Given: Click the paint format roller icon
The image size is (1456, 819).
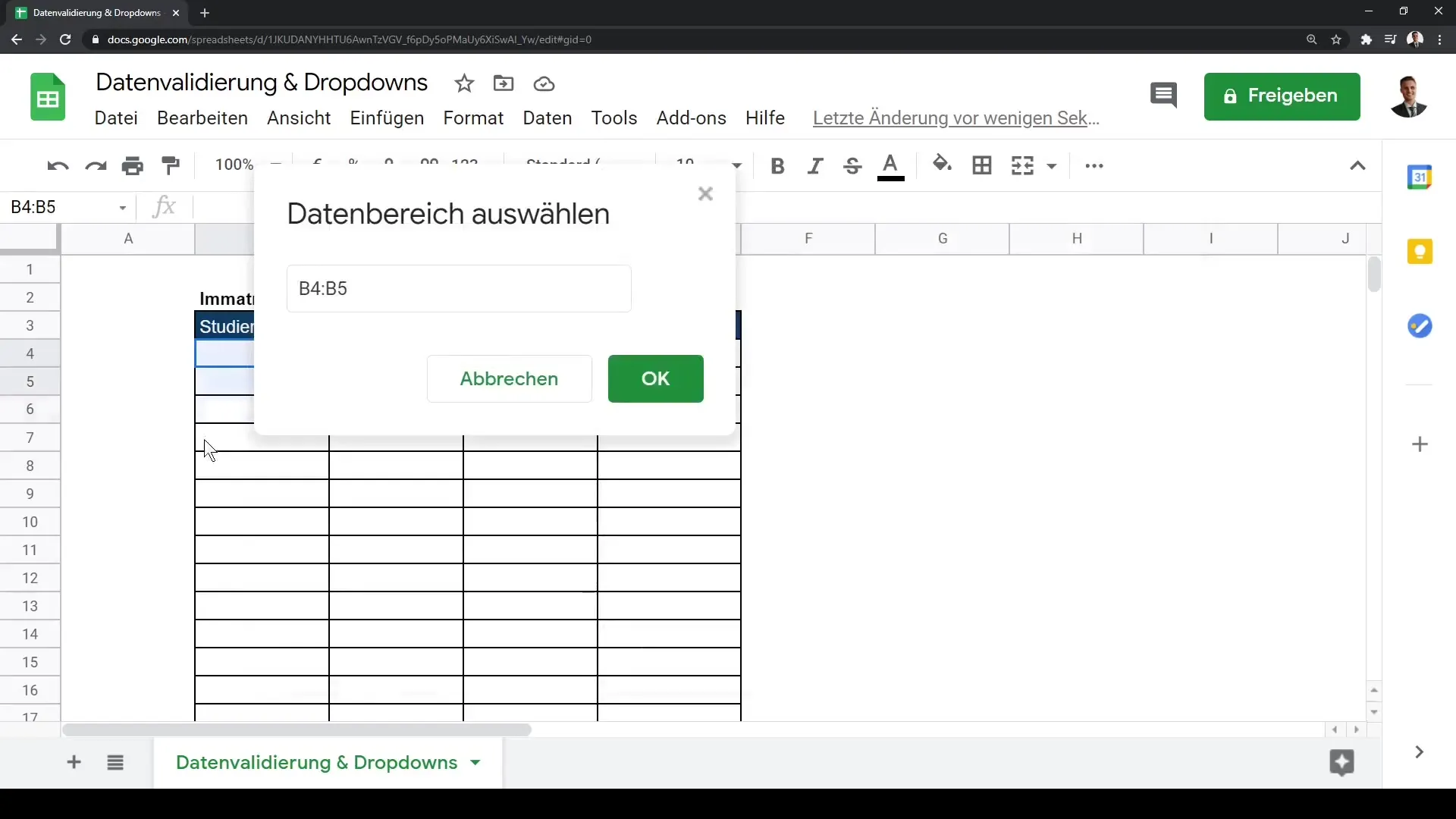Looking at the screenshot, I should [171, 165].
